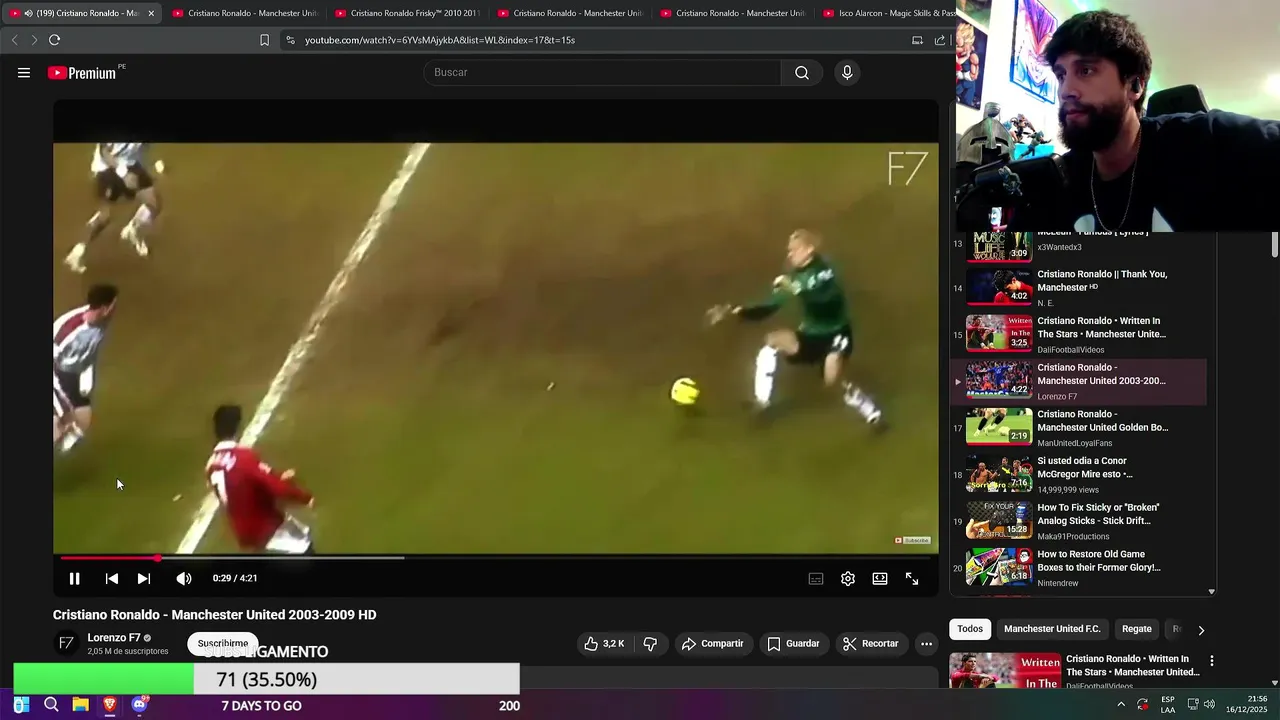This screenshot has height=720, width=1280.
Task: Open Windows taskbar search
Action: [51, 705]
